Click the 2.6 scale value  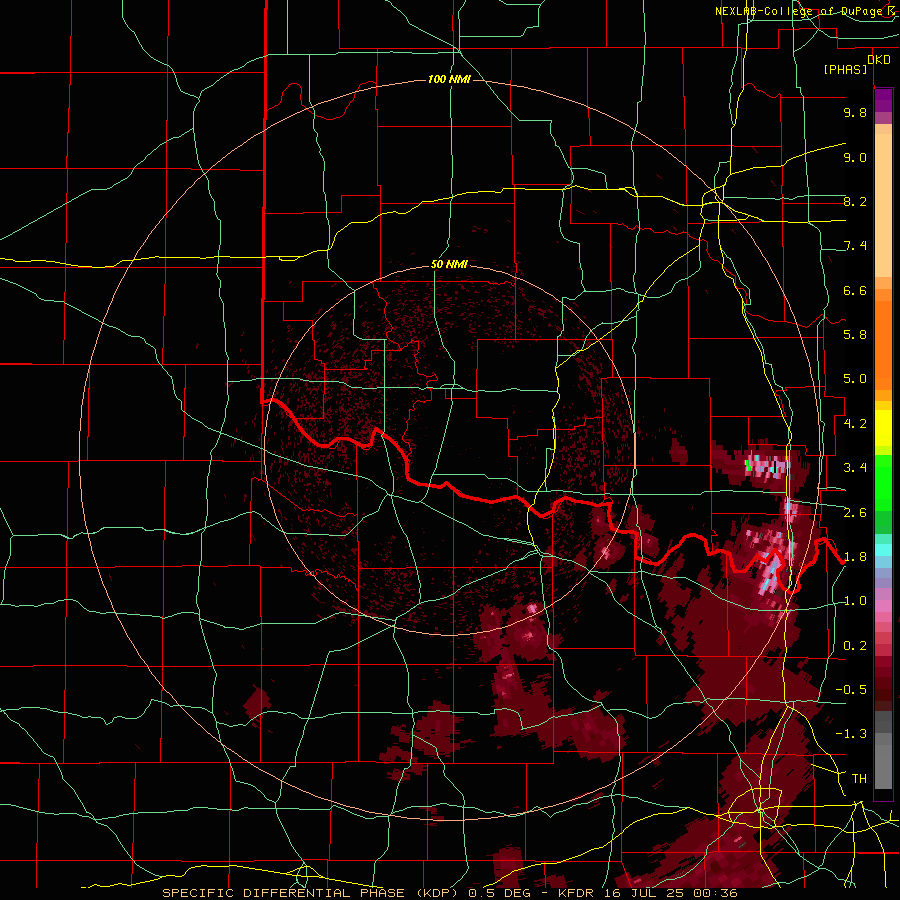pos(855,513)
